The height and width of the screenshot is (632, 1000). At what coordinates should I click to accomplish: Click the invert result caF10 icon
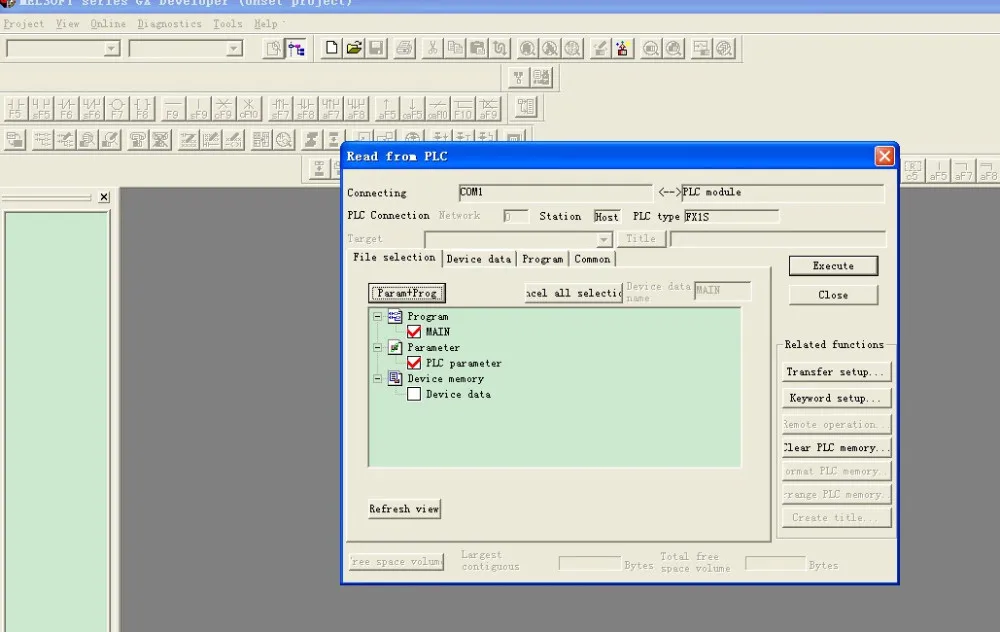[x=438, y=108]
